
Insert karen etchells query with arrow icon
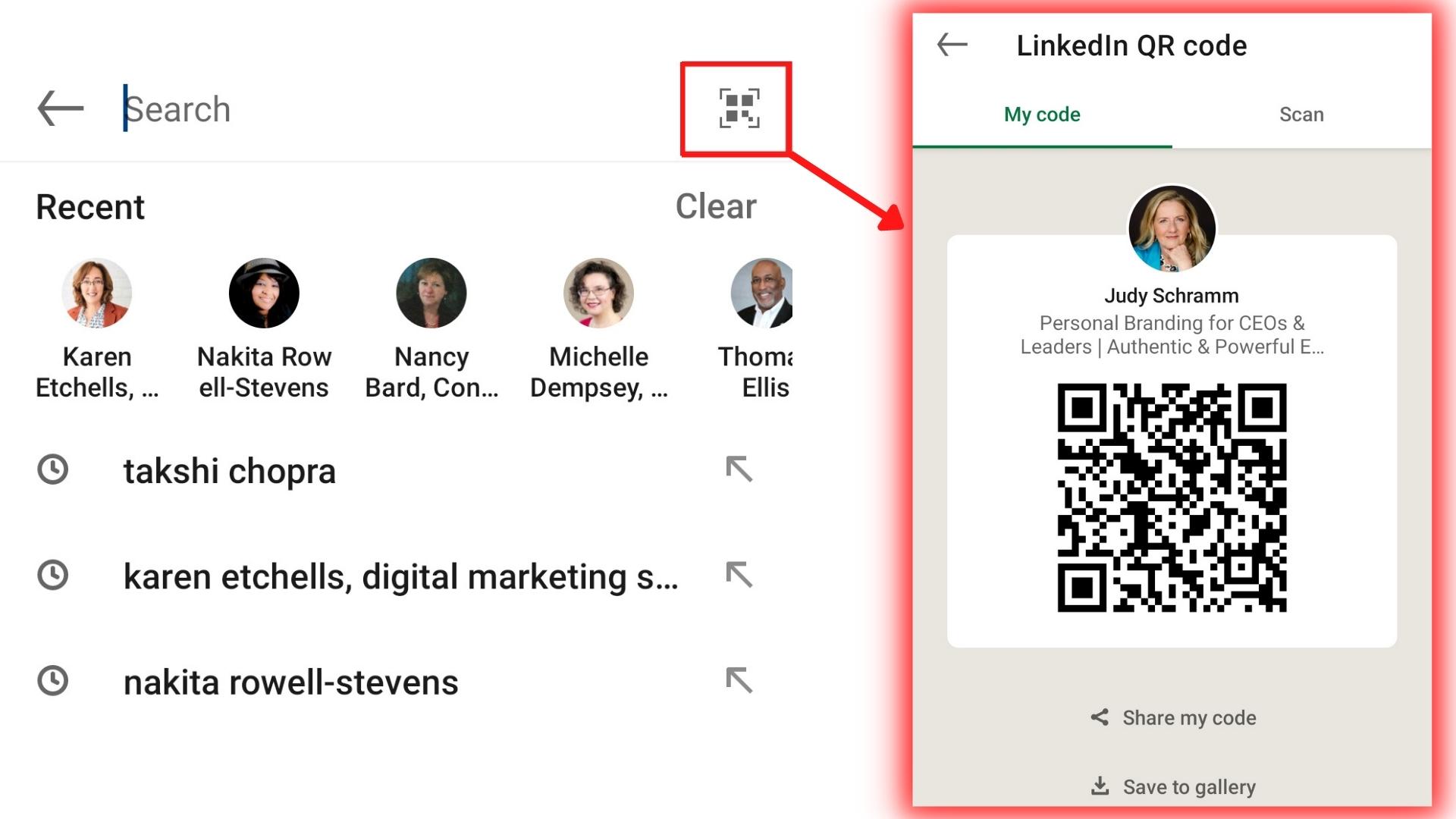point(739,575)
